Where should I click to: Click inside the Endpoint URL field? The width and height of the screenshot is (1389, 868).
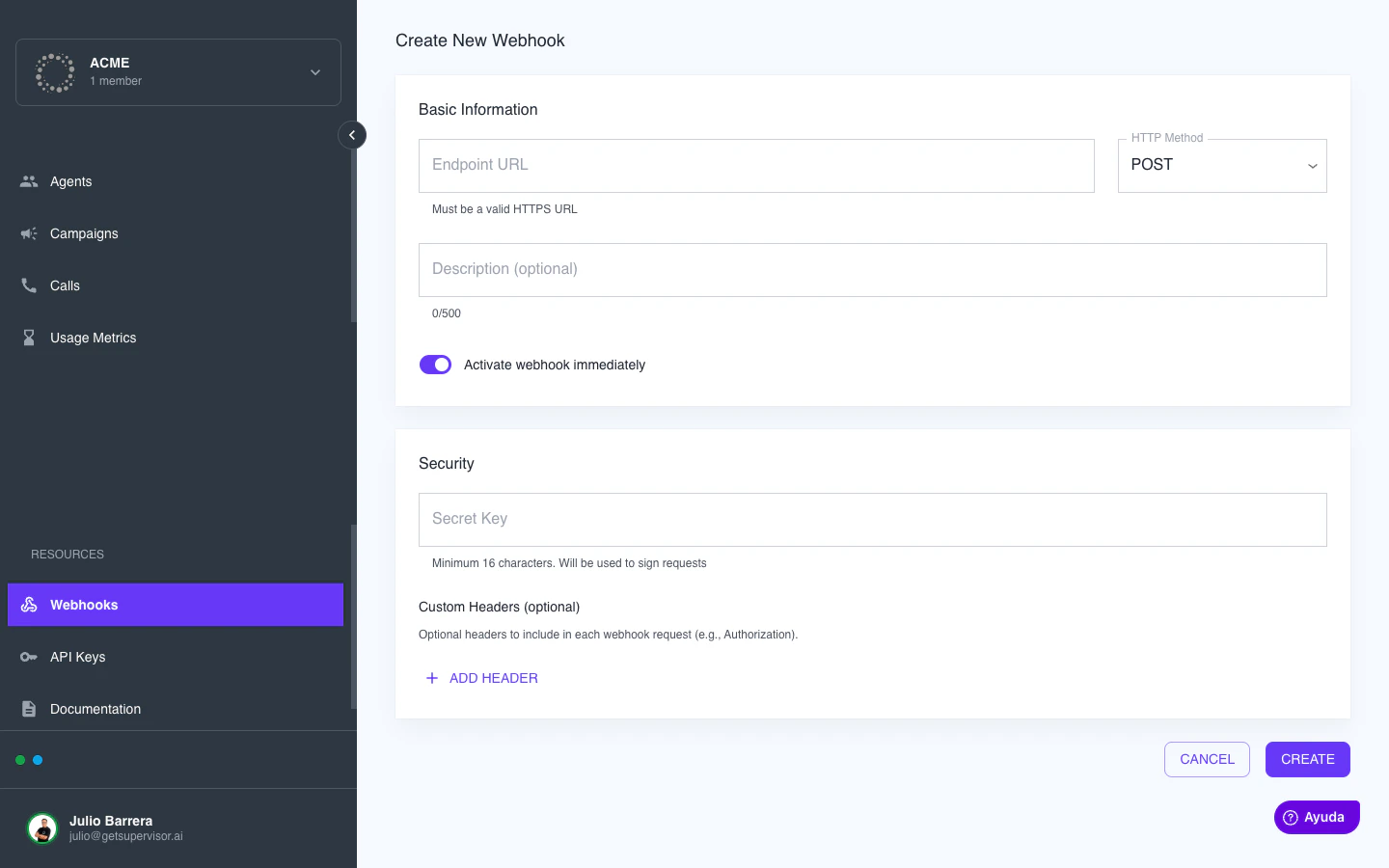[756, 165]
